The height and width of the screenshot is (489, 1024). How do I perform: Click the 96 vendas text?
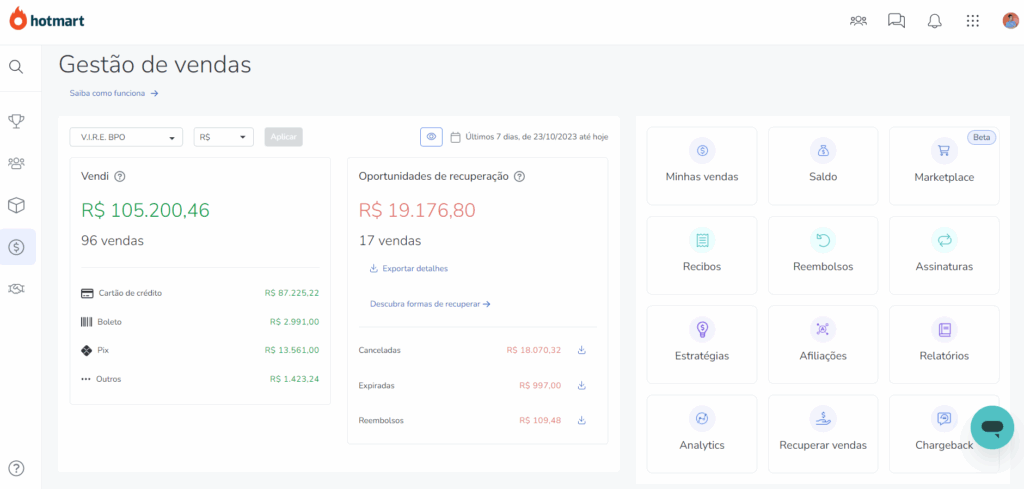112,241
